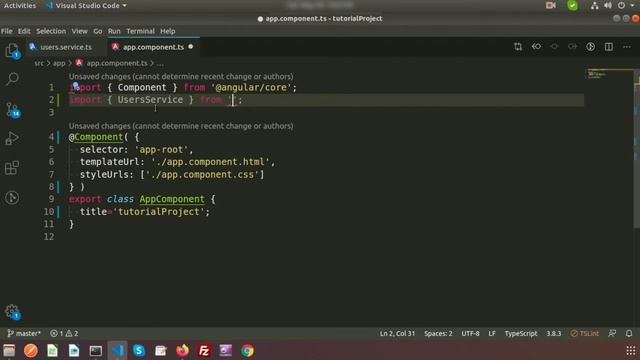Launch FileZilla from the dock

204,351
